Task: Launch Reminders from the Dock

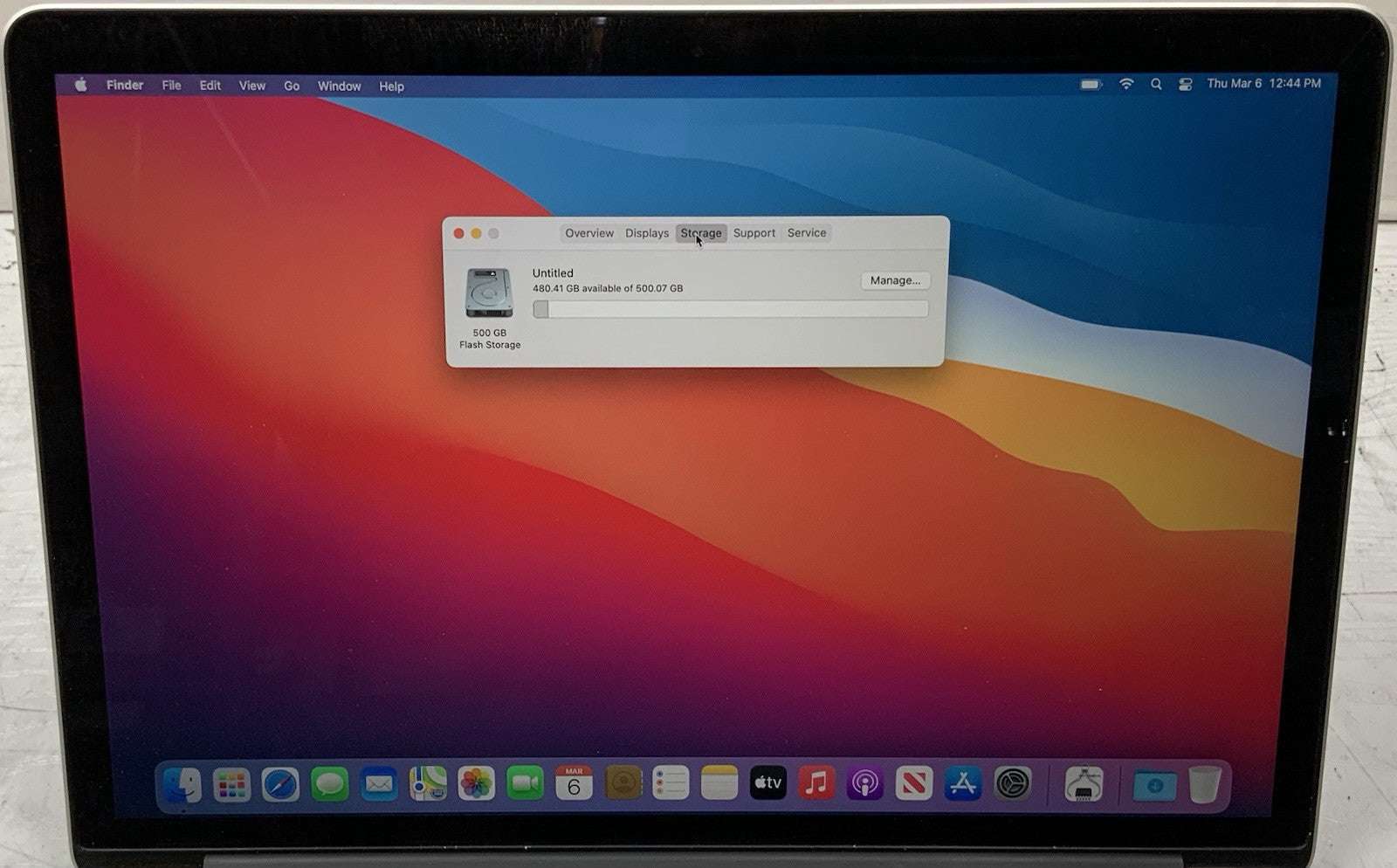Action: point(671,783)
